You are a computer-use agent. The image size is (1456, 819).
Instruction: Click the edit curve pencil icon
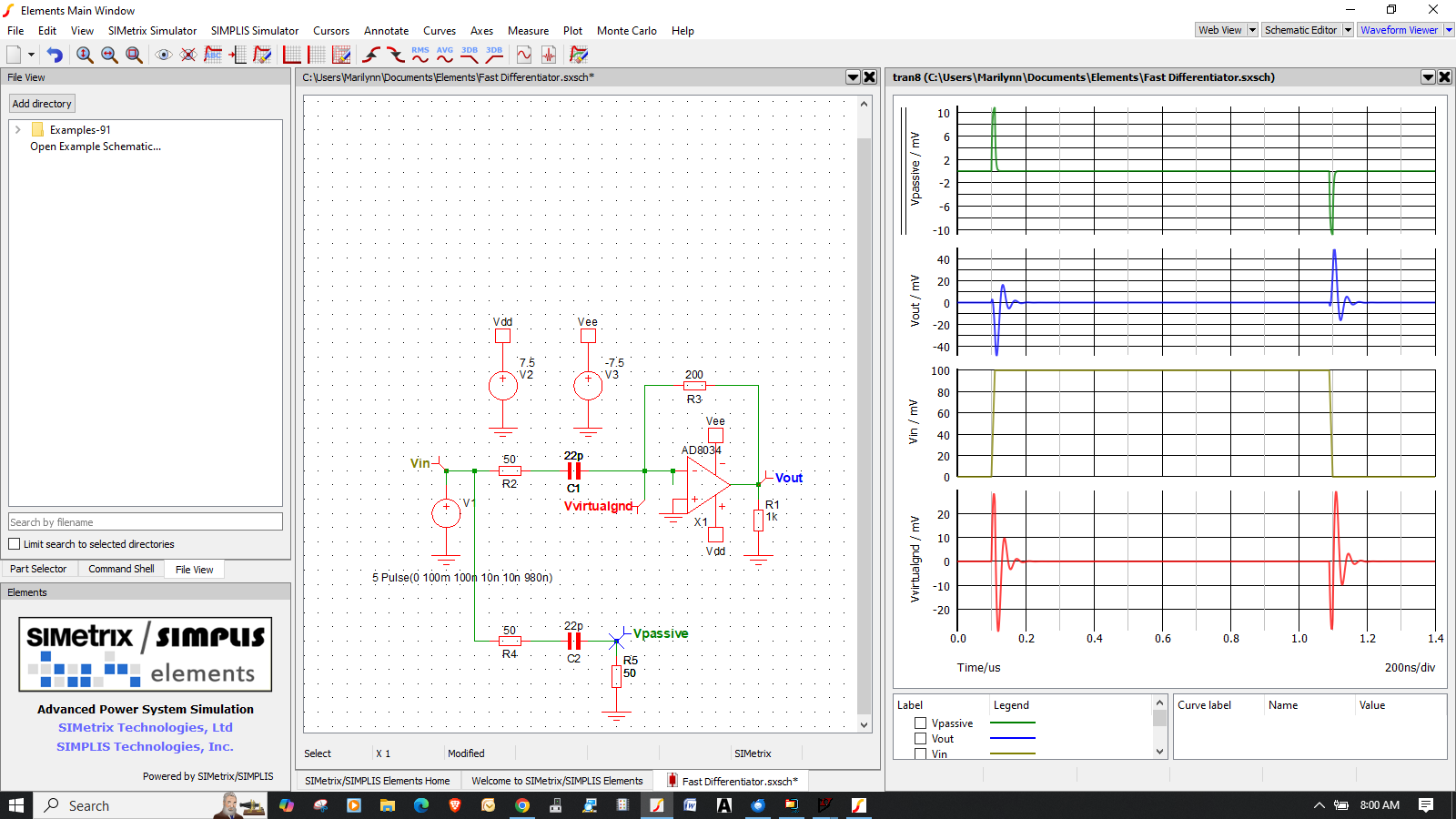pos(262,55)
